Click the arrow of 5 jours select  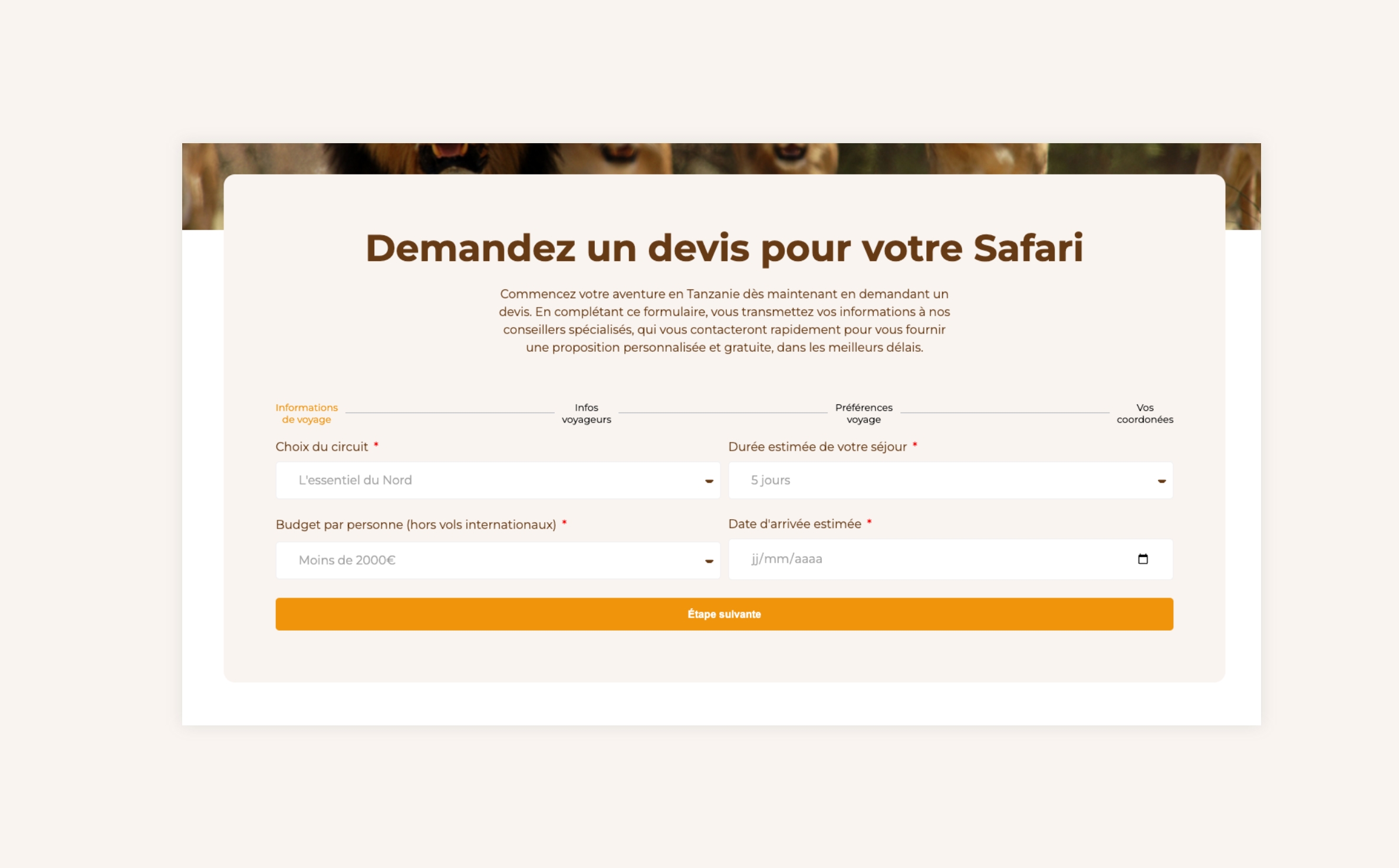[1161, 481]
